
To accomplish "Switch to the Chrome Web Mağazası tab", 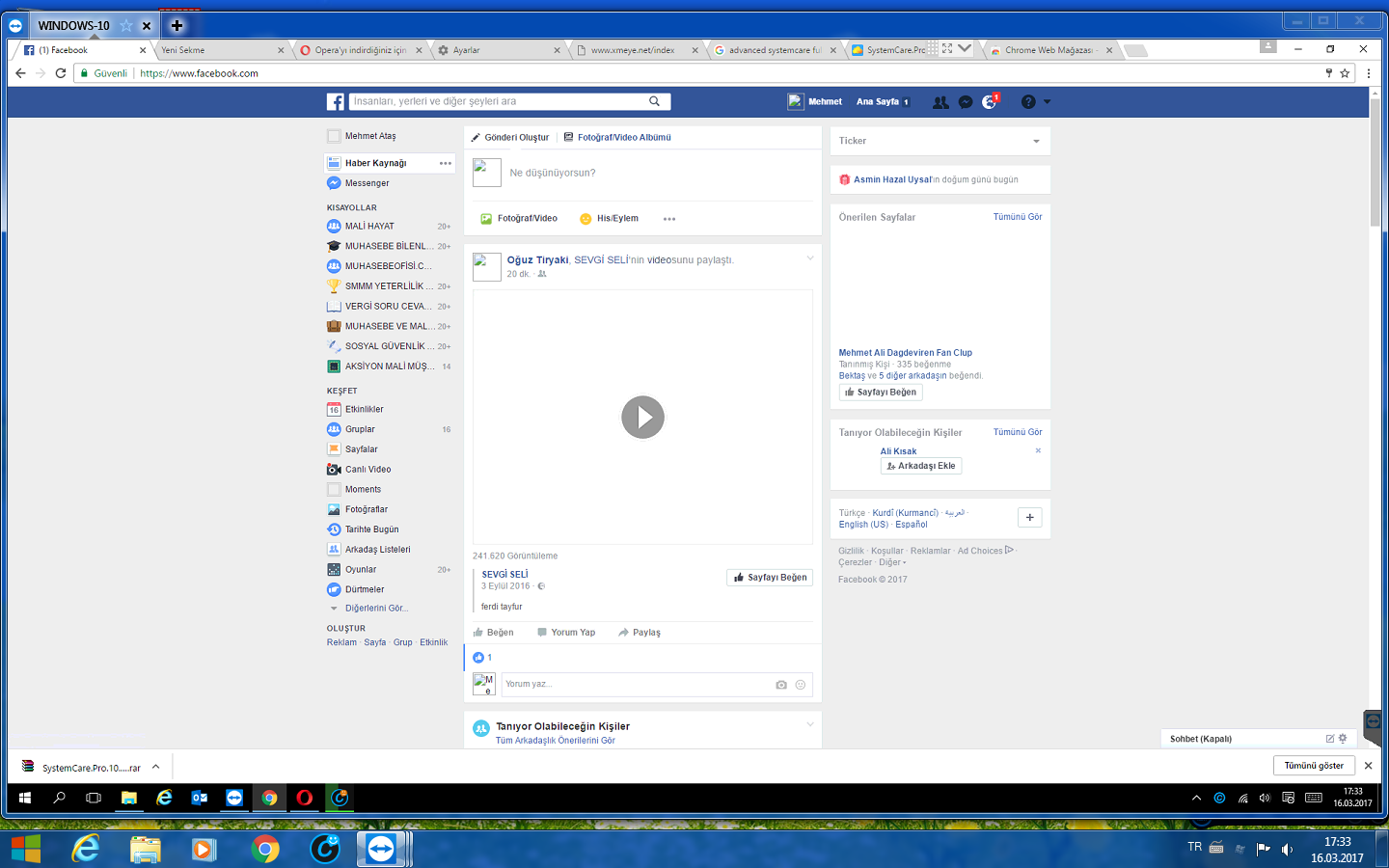I will pos(1049,50).
